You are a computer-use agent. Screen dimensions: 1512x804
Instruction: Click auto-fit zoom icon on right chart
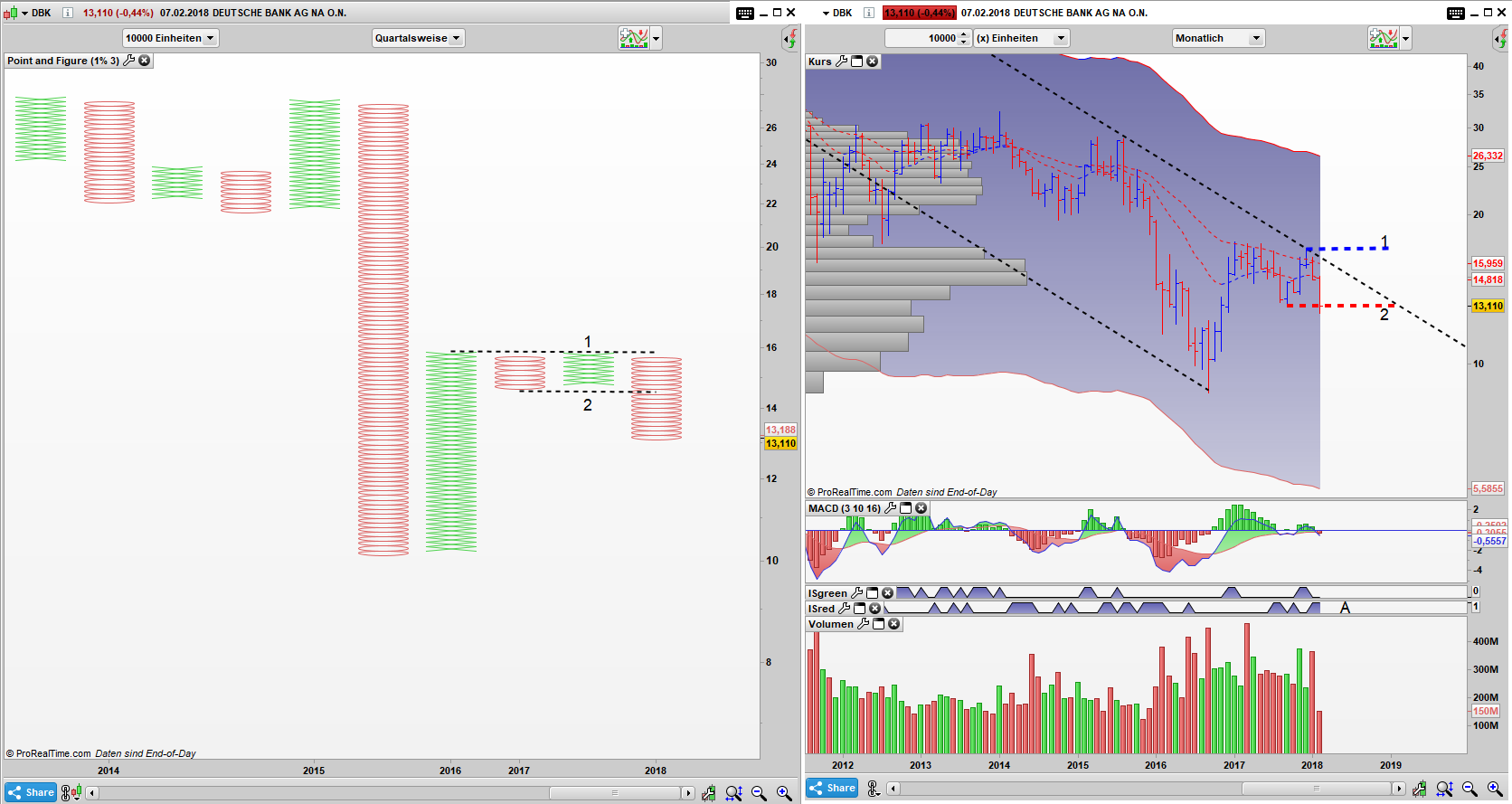1444,790
